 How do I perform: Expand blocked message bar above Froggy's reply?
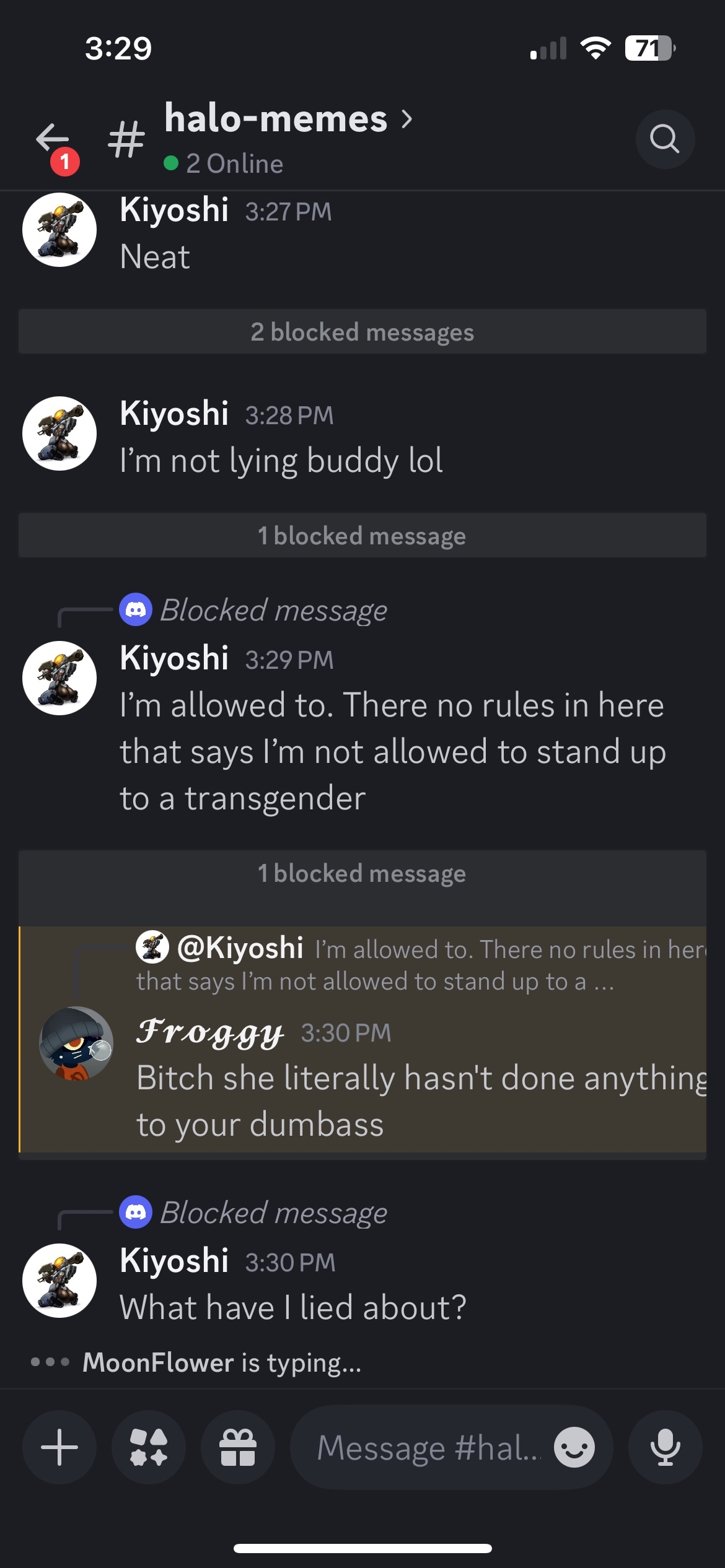tap(362, 873)
